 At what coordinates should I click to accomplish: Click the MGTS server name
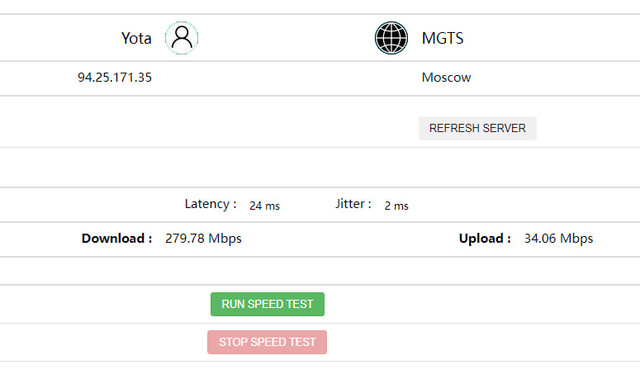[x=442, y=38]
